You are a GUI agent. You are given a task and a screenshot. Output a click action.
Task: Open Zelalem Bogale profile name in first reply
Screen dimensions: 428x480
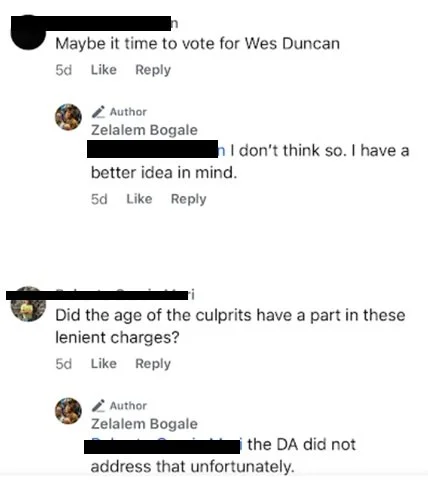(144, 130)
